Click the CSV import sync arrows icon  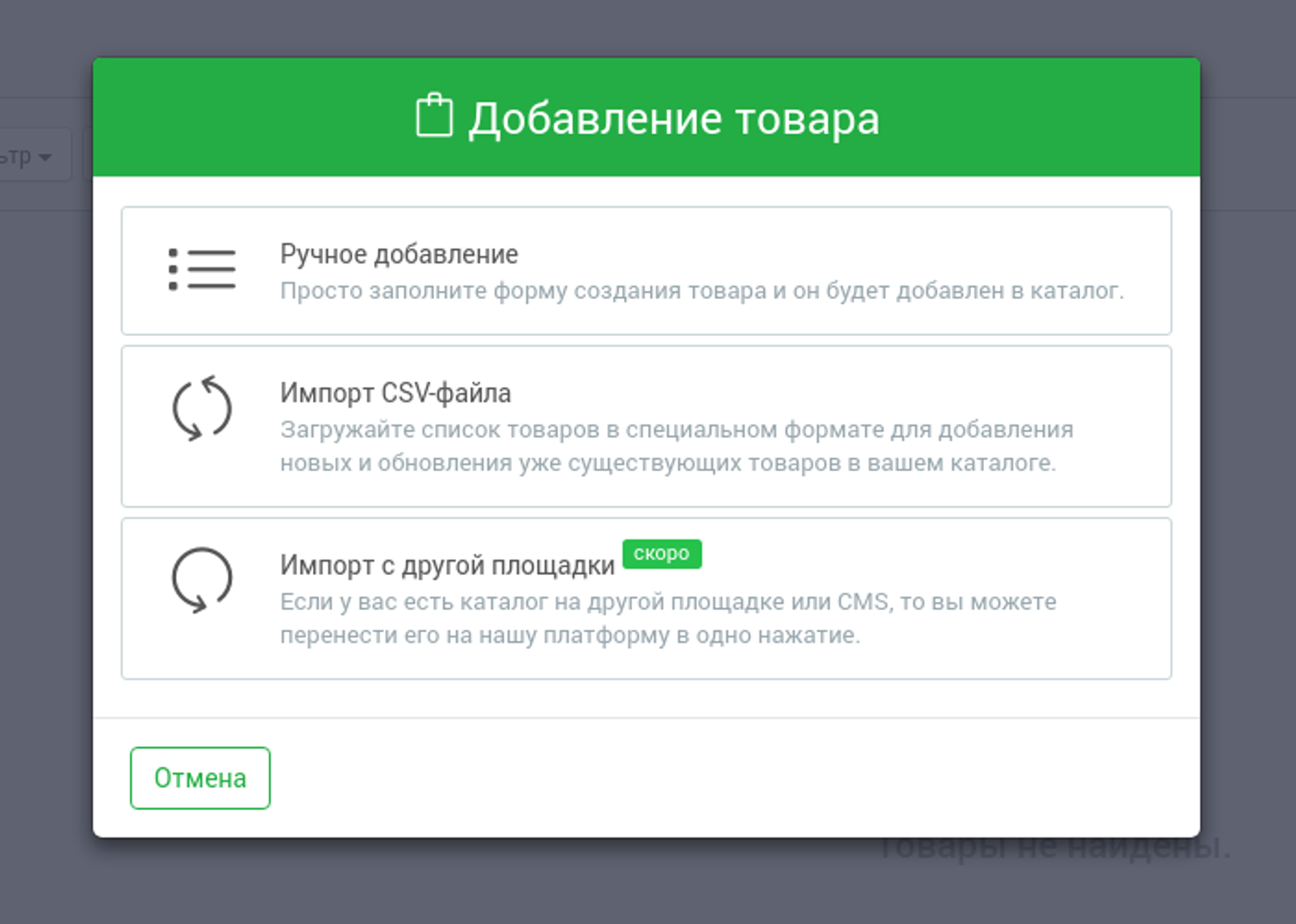[202, 408]
